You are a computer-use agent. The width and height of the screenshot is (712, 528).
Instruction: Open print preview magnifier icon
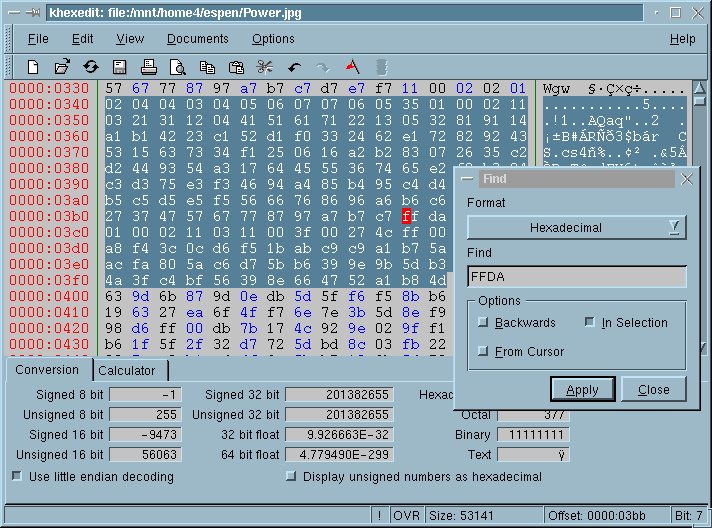pyautogui.click(x=178, y=67)
